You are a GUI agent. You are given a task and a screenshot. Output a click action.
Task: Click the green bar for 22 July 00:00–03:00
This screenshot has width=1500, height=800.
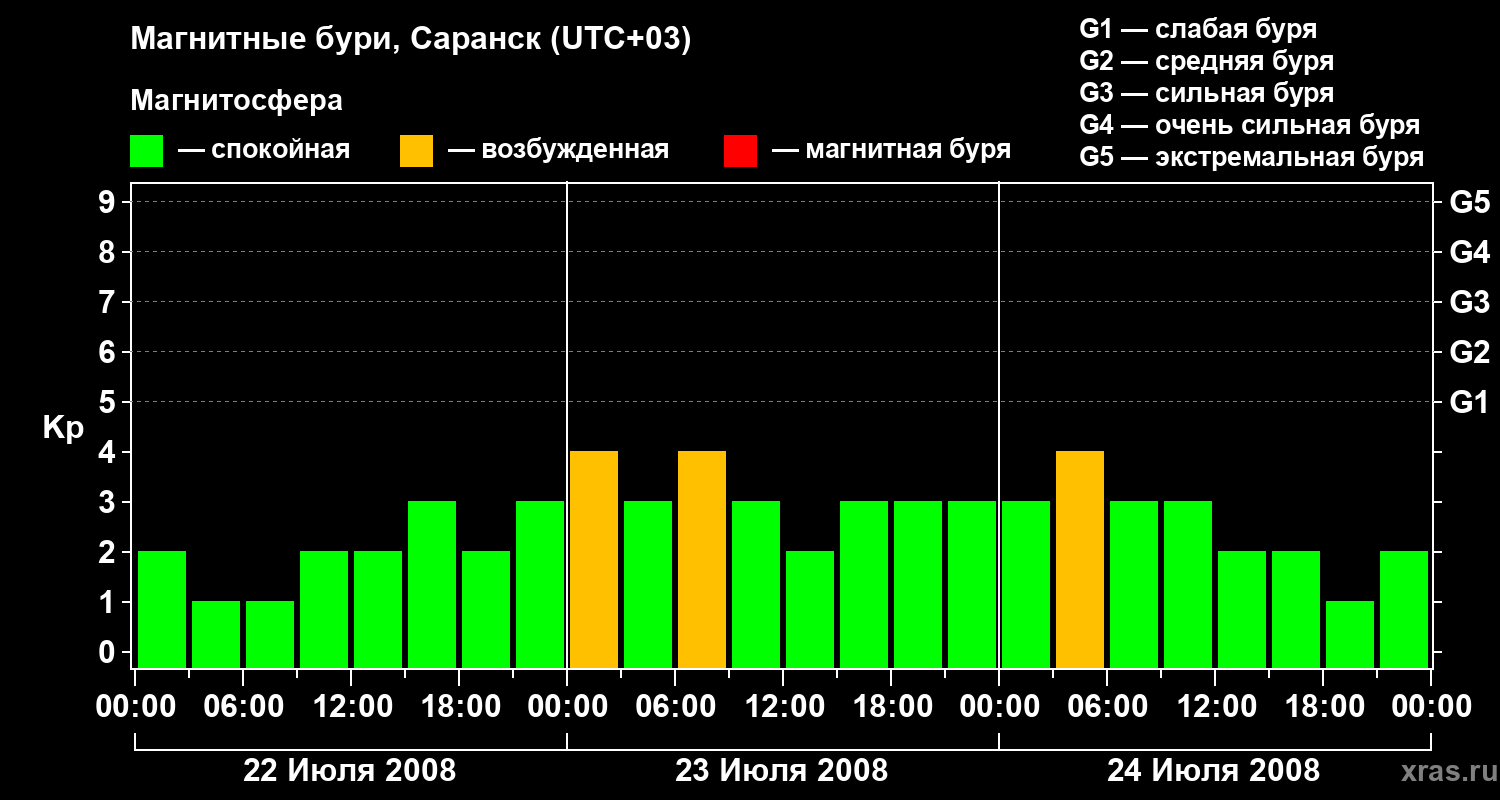coord(162,609)
